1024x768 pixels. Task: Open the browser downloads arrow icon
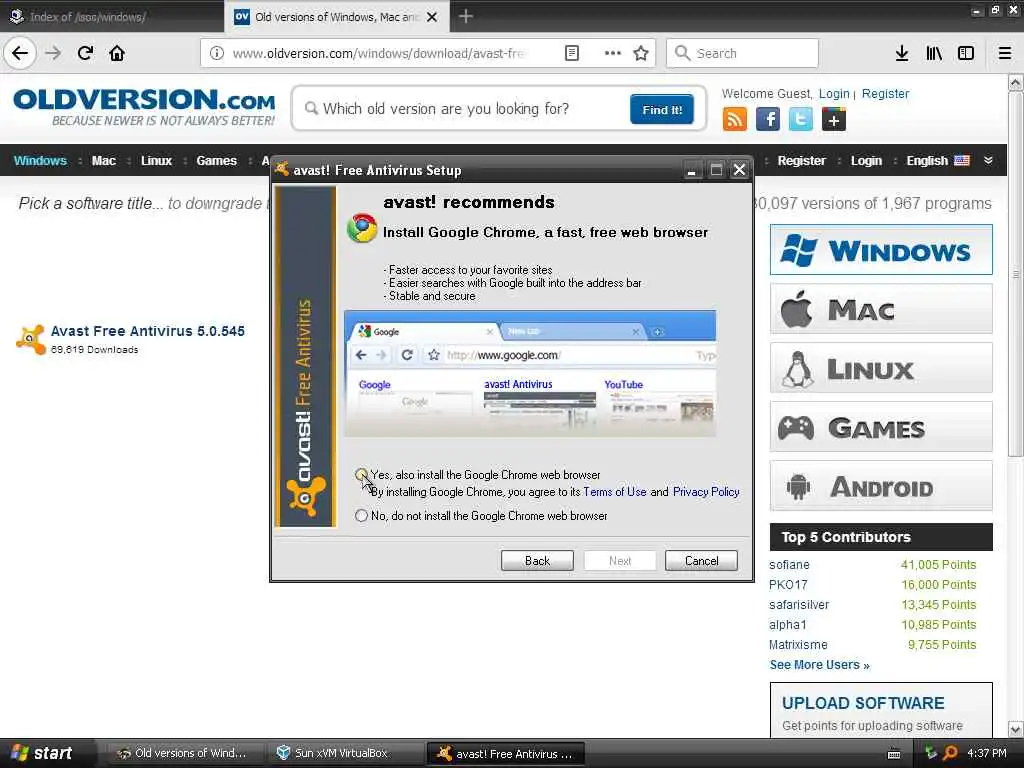[901, 53]
